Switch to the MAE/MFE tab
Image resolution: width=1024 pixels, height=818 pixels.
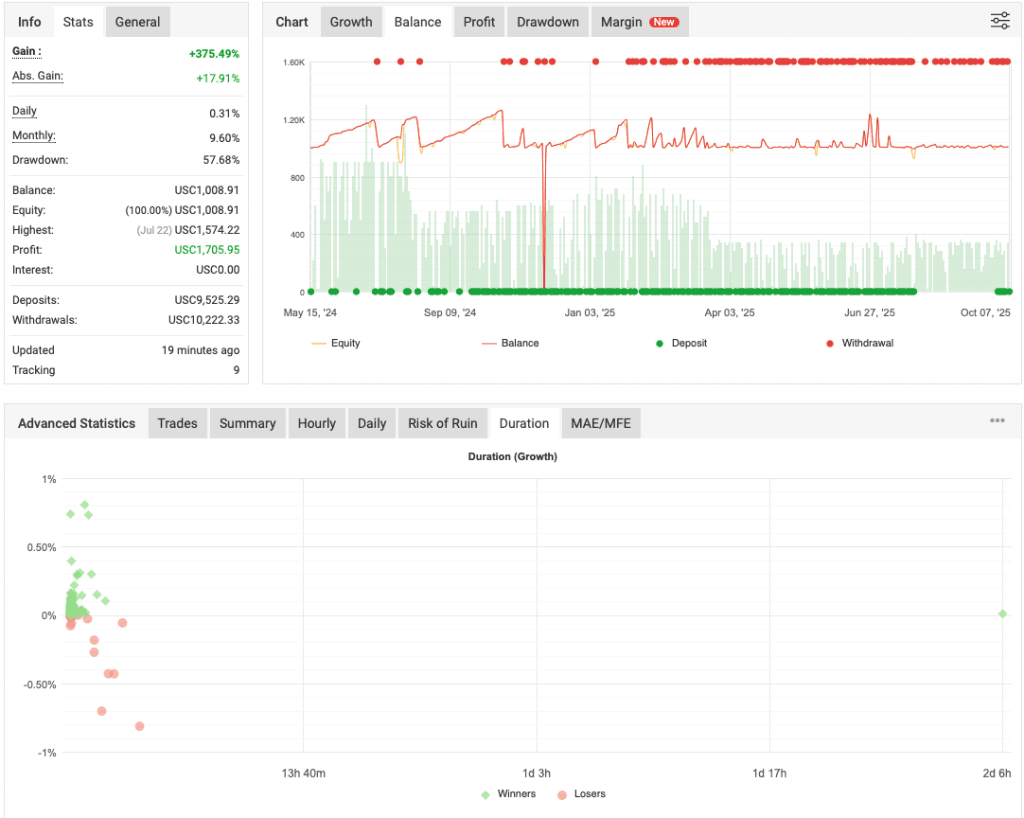coord(600,423)
